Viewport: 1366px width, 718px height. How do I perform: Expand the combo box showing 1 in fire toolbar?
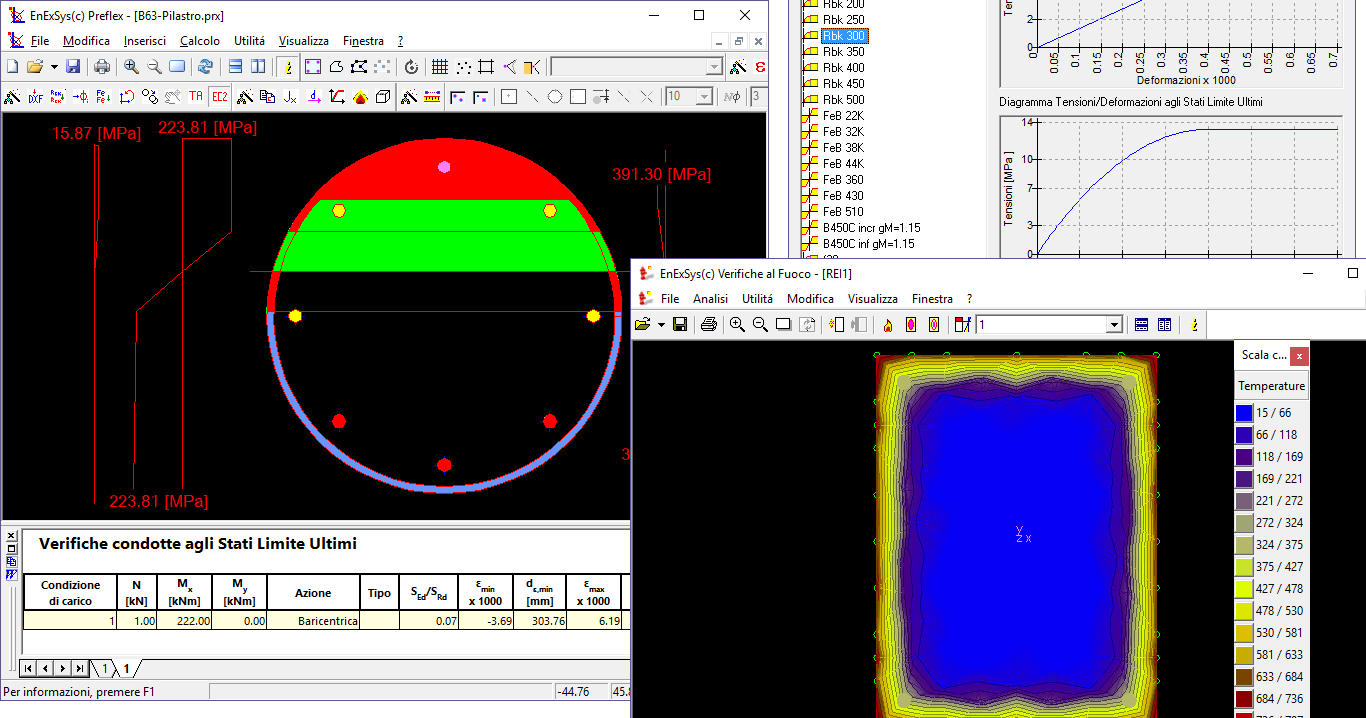click(1114, 325)
